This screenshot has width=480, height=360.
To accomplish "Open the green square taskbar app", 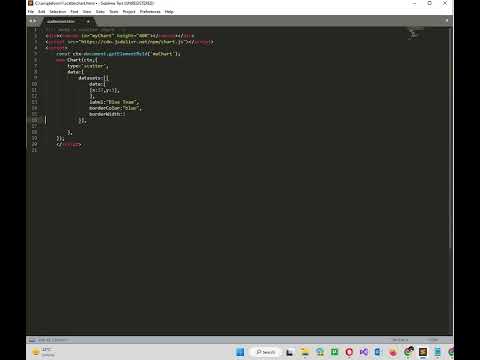I will click(334, 352).
